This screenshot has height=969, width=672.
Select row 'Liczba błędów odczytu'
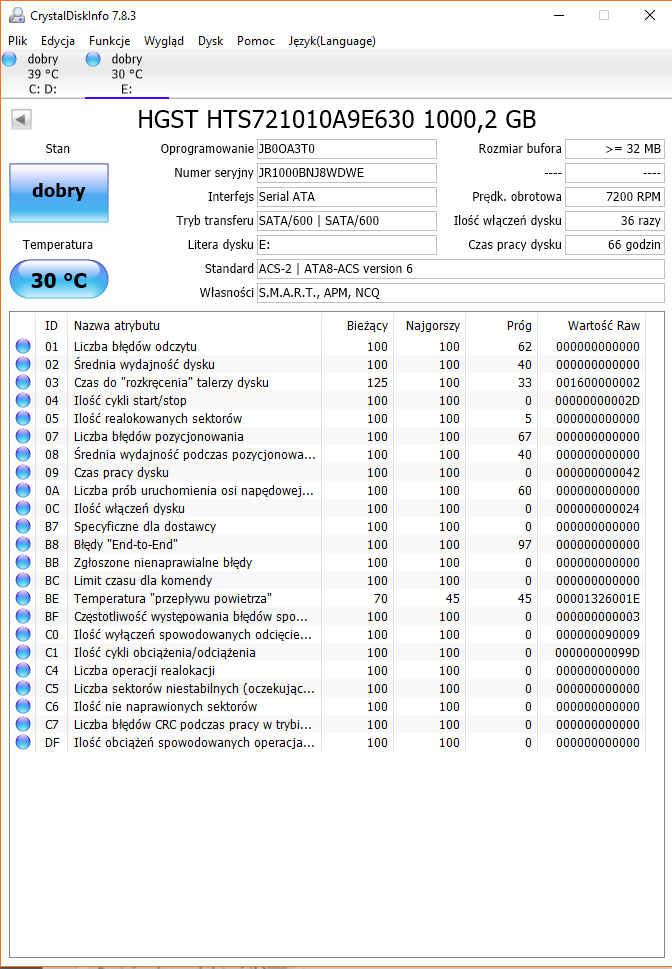point(328,347)
